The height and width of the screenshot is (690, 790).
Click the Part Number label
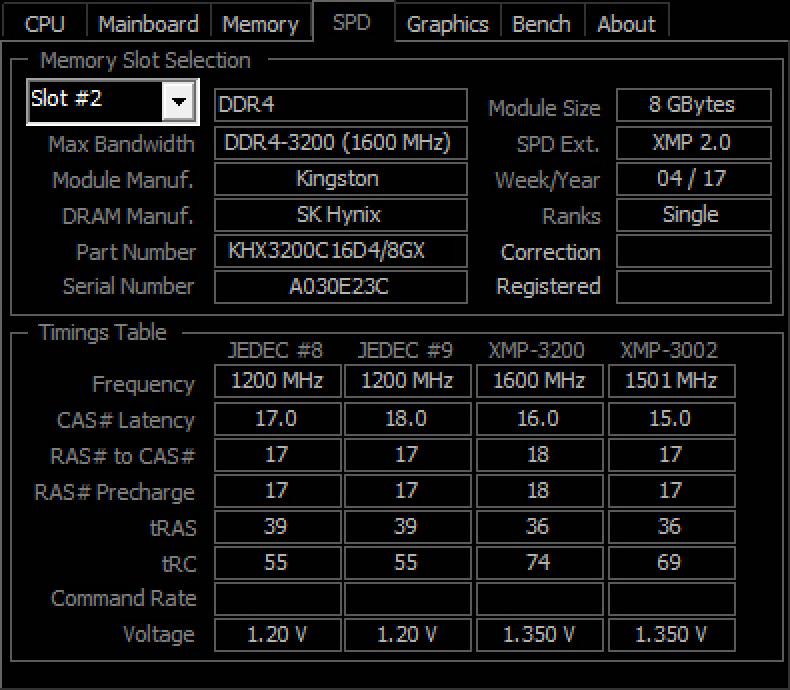[x=136, y=252]
